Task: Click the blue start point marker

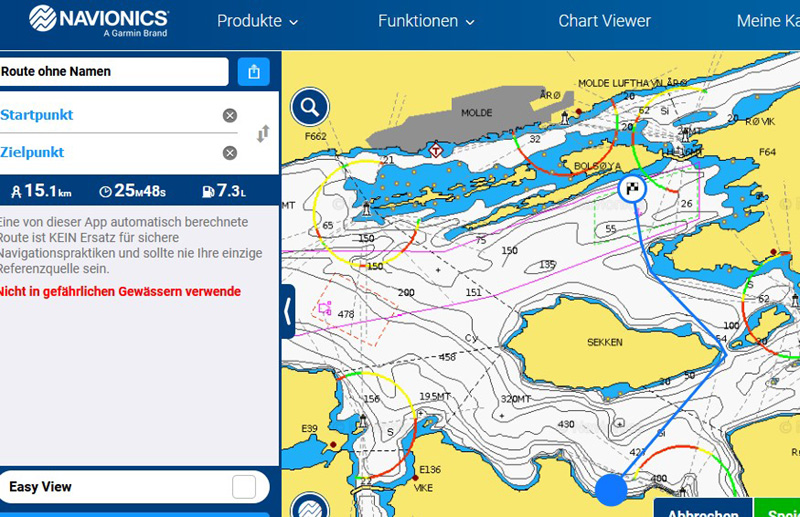Action: [611, 489]
